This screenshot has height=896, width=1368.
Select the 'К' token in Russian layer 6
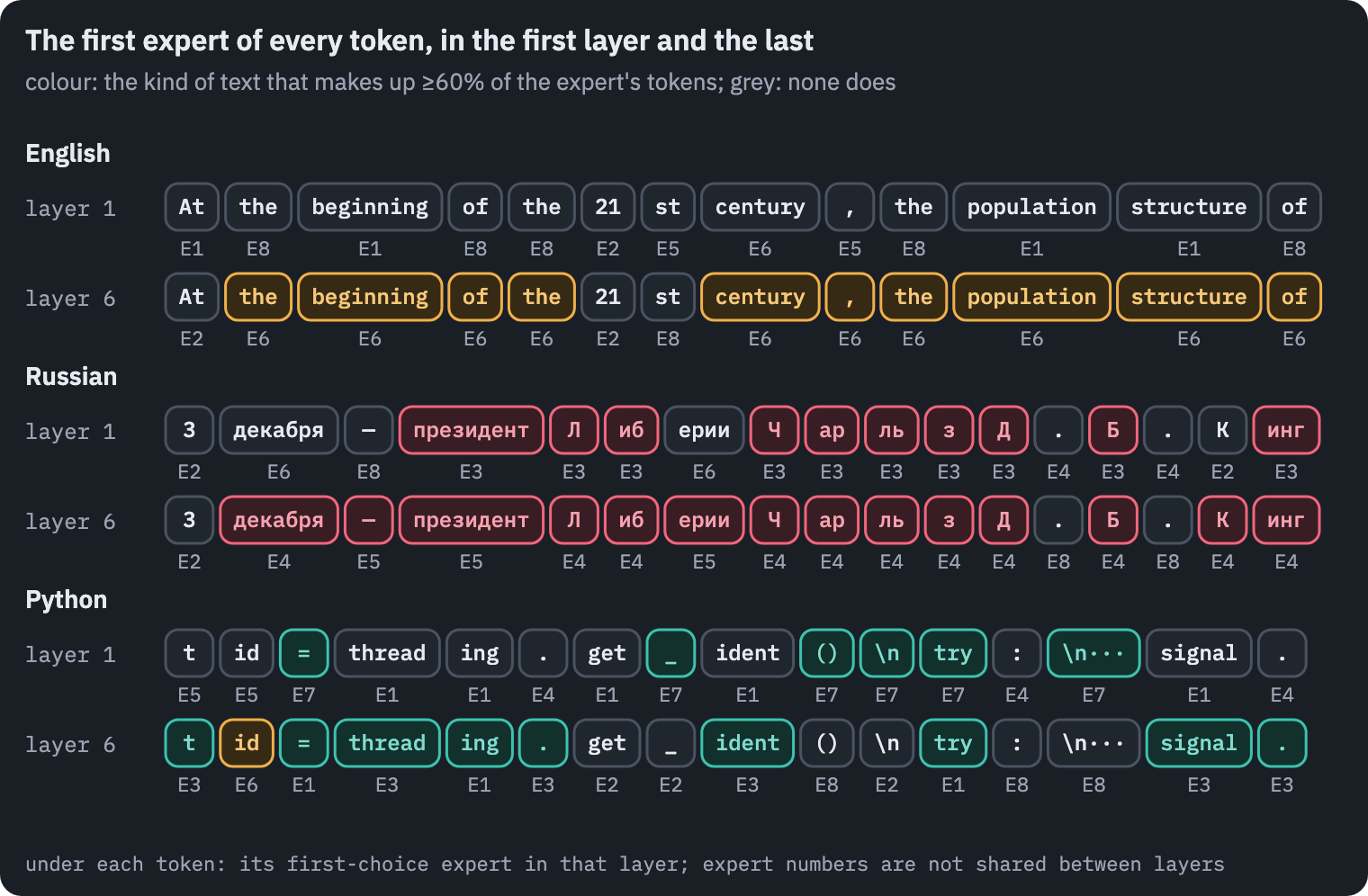coord(1222,520)
